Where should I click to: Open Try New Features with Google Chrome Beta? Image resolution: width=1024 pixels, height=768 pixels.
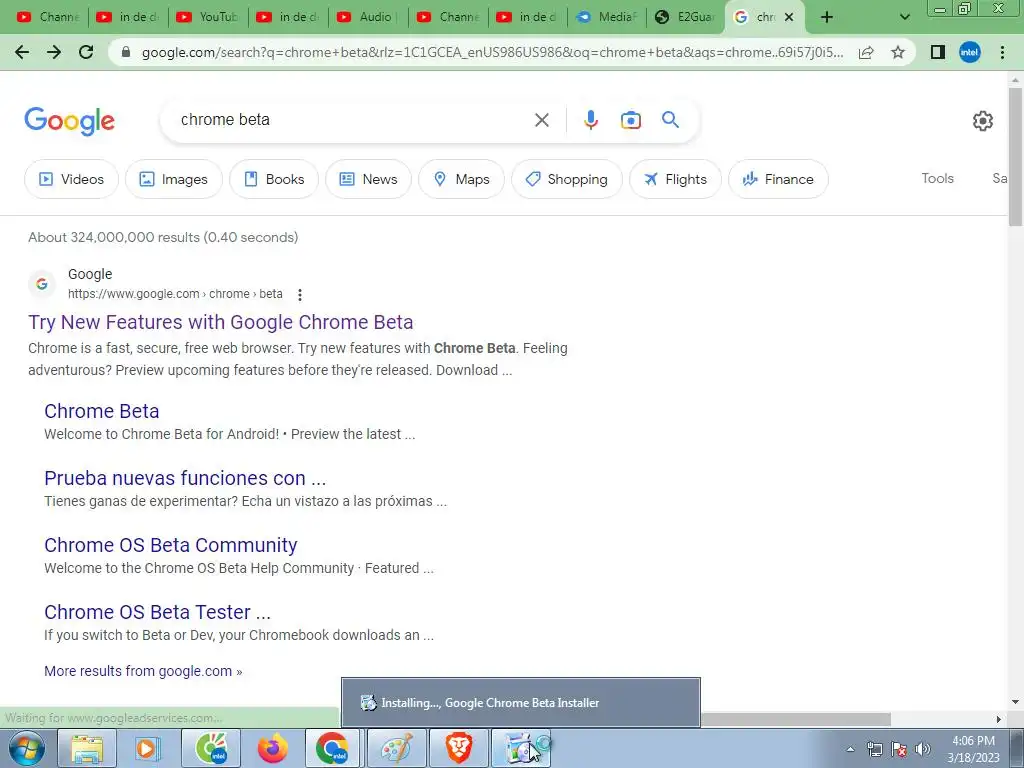point(221,322)
